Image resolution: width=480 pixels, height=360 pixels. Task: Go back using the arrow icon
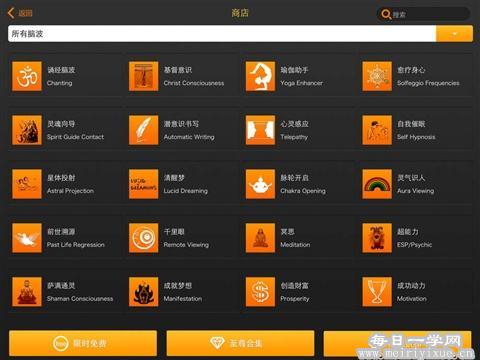point(11,13)
